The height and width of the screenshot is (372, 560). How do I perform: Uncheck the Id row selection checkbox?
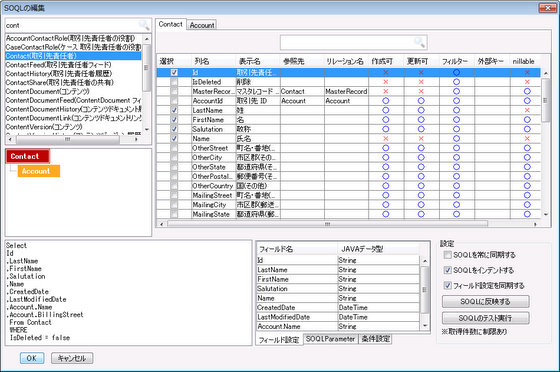click(174, 72)
